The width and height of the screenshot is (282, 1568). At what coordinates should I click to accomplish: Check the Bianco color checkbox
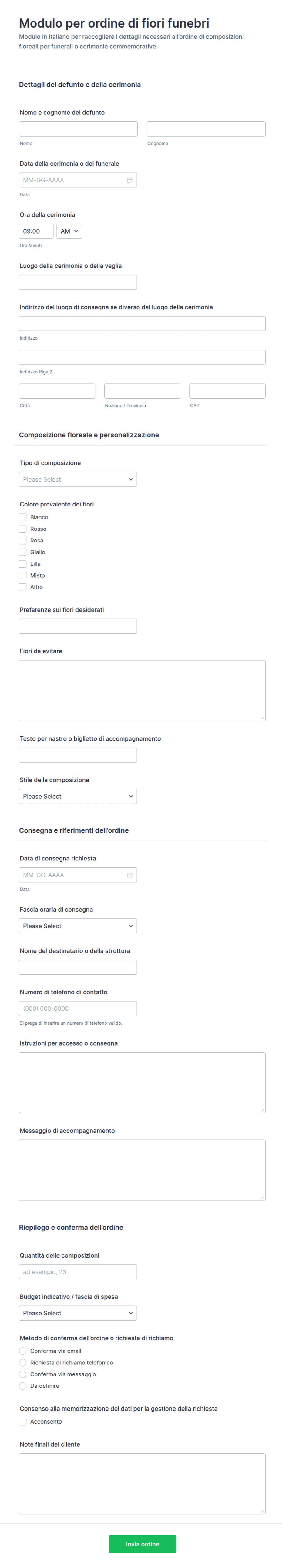[22, 517]
